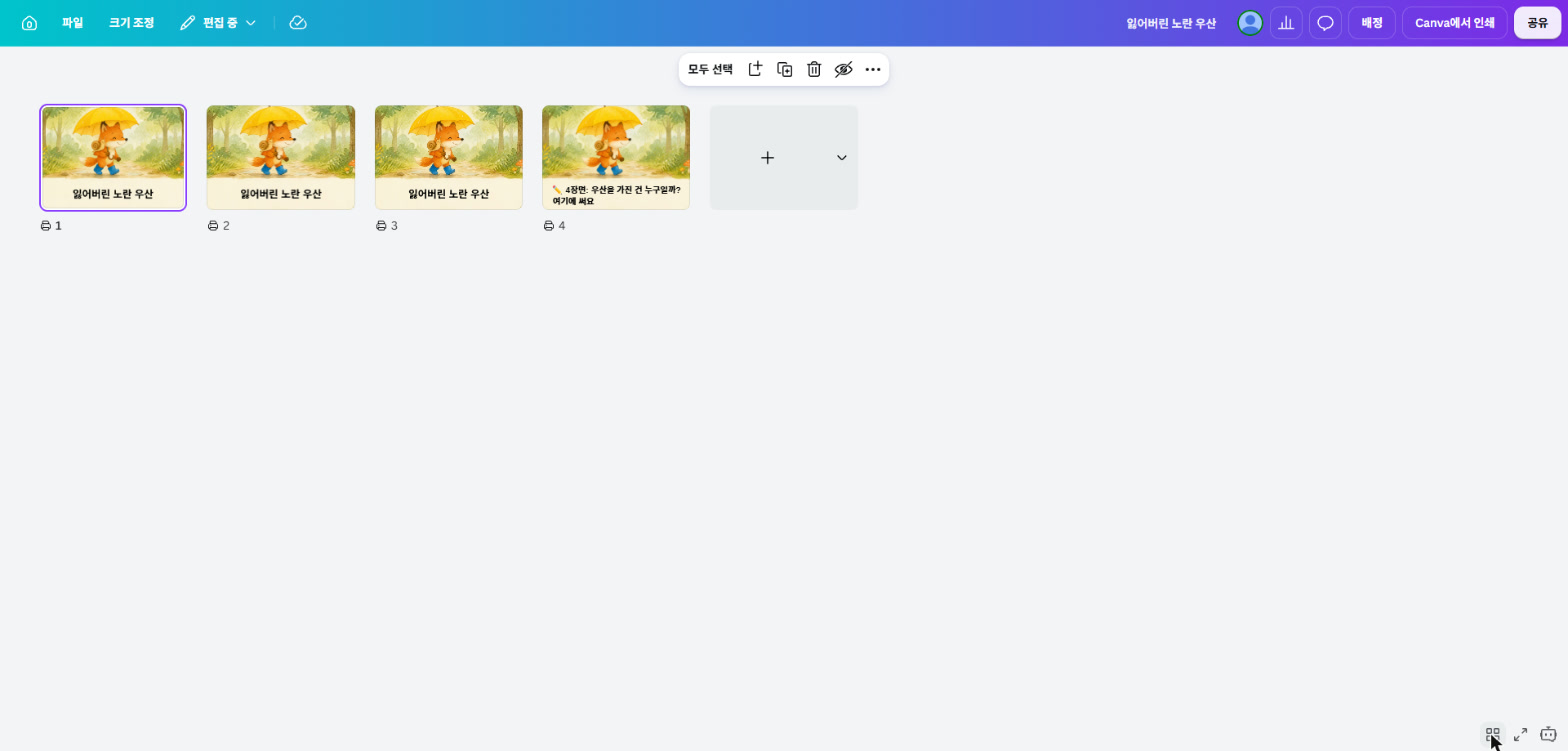Viewport: 1568px width, 751px height.
Task: Open the user profile avatar
Action: point(1250,23)
